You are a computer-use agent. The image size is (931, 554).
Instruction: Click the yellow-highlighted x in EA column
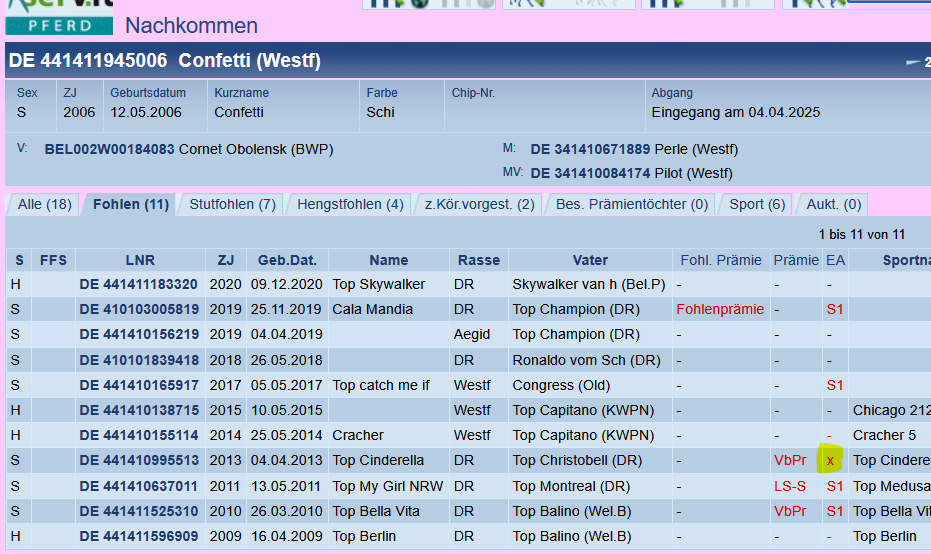(830, 460)
